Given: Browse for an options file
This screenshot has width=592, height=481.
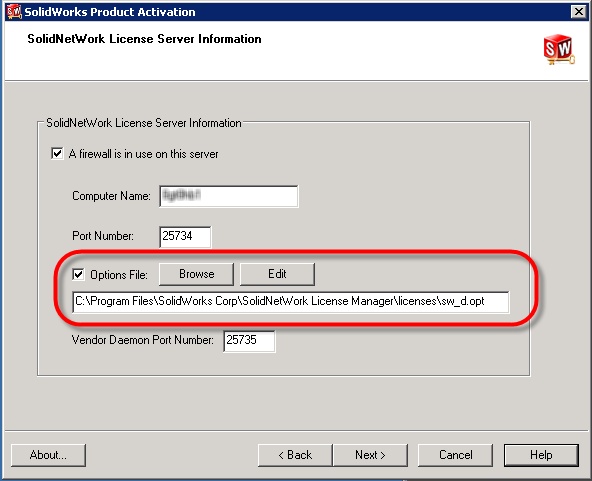Looking at the screenshot, I should (x=196, y=274).
